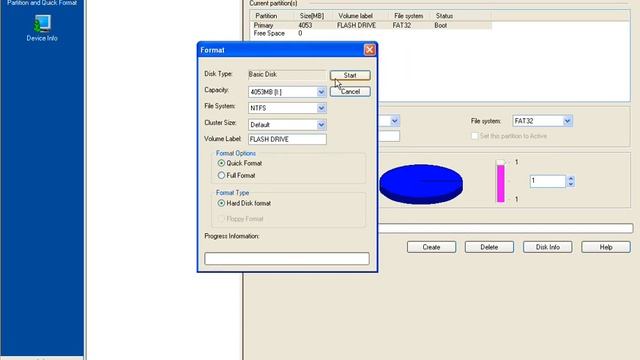The height and width of the screenshot is (360, 640).
Task: Open the Cluster Size dropdown
Action: pyautogui.click(x=321, y=125)
